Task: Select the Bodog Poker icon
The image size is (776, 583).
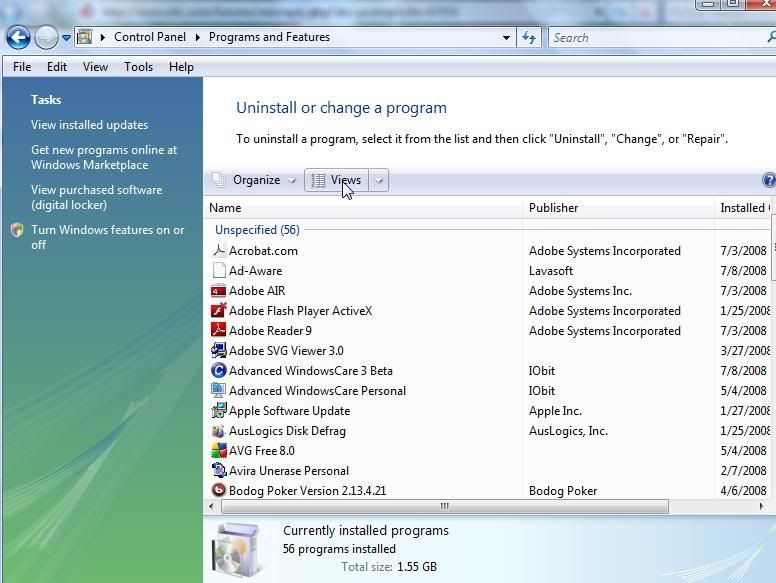Action: point(218,490)
